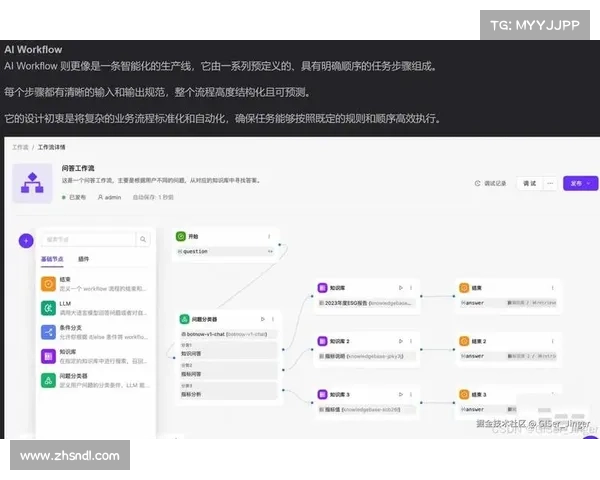Click the 2023年度ESG报告 knowledge base row
Image resolution: width=600 pixels, height=480 pixels.
click(367, 303)
